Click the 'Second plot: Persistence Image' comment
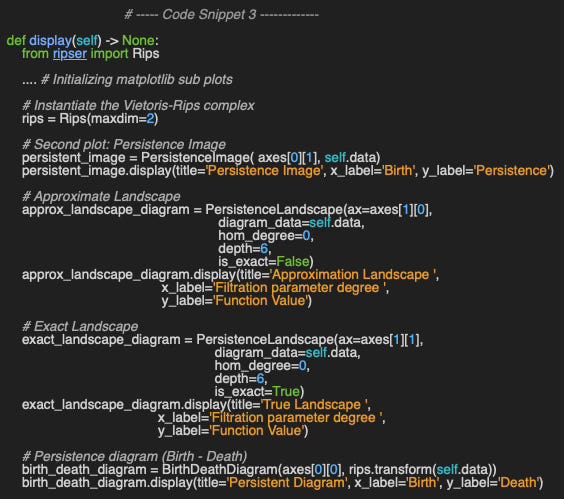 tap(124, 144)
